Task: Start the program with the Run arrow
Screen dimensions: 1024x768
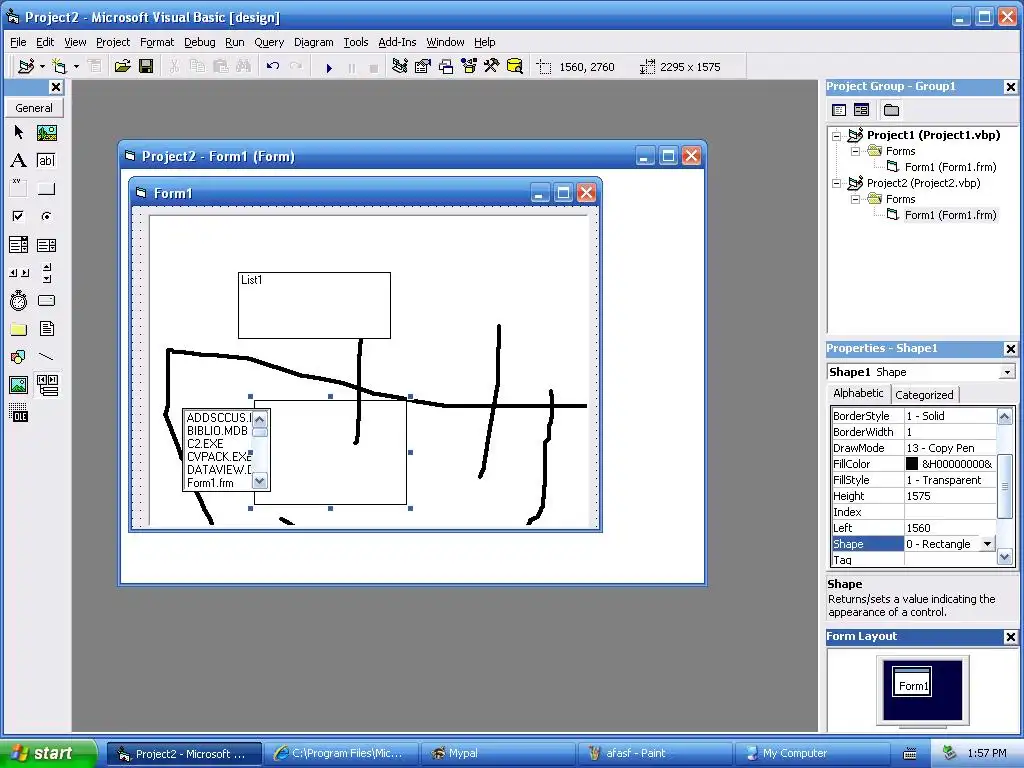Action: pos(329,67)
